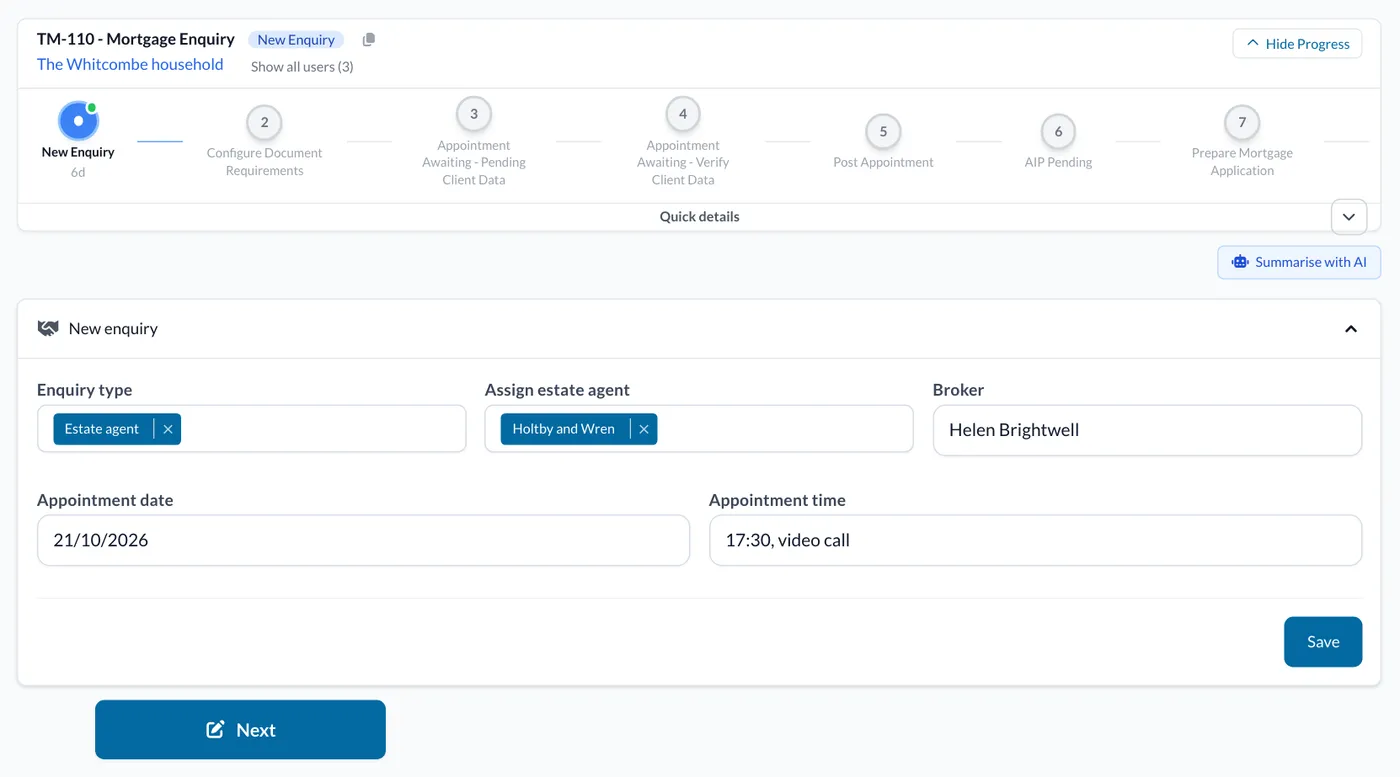This screenshot has height=777, width=1400.
Task: Click the handshake icon beside New enquiry
Action: 48,328
